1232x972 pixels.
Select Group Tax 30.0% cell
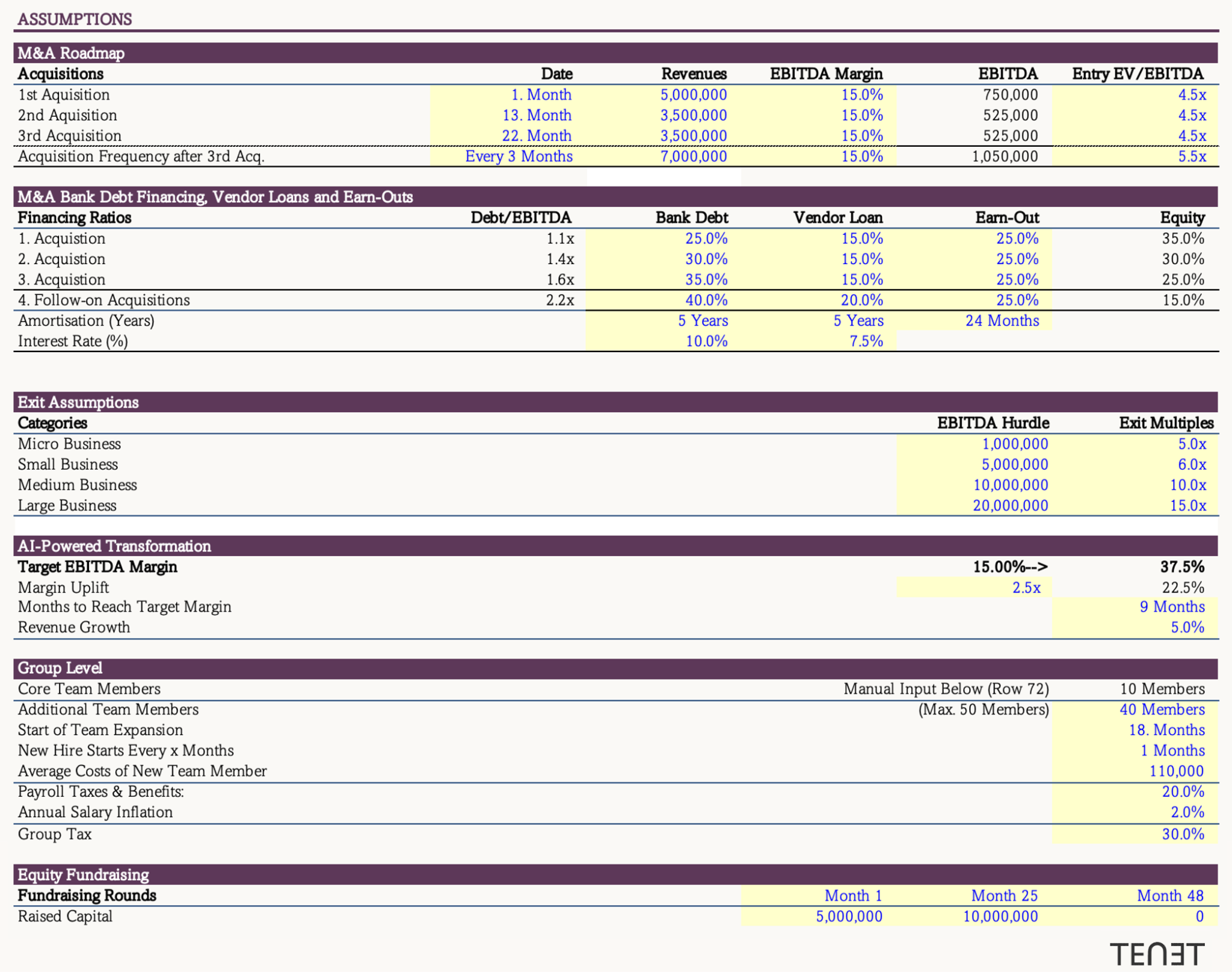pos(1135,834)
